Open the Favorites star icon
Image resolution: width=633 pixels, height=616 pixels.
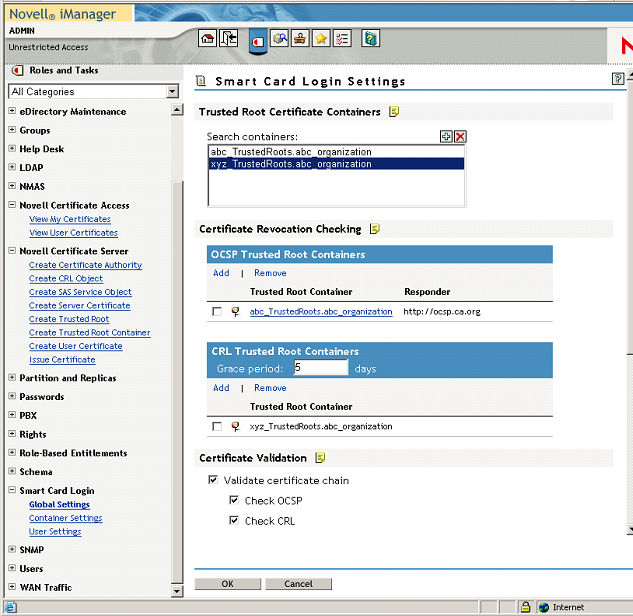[321, 39]
